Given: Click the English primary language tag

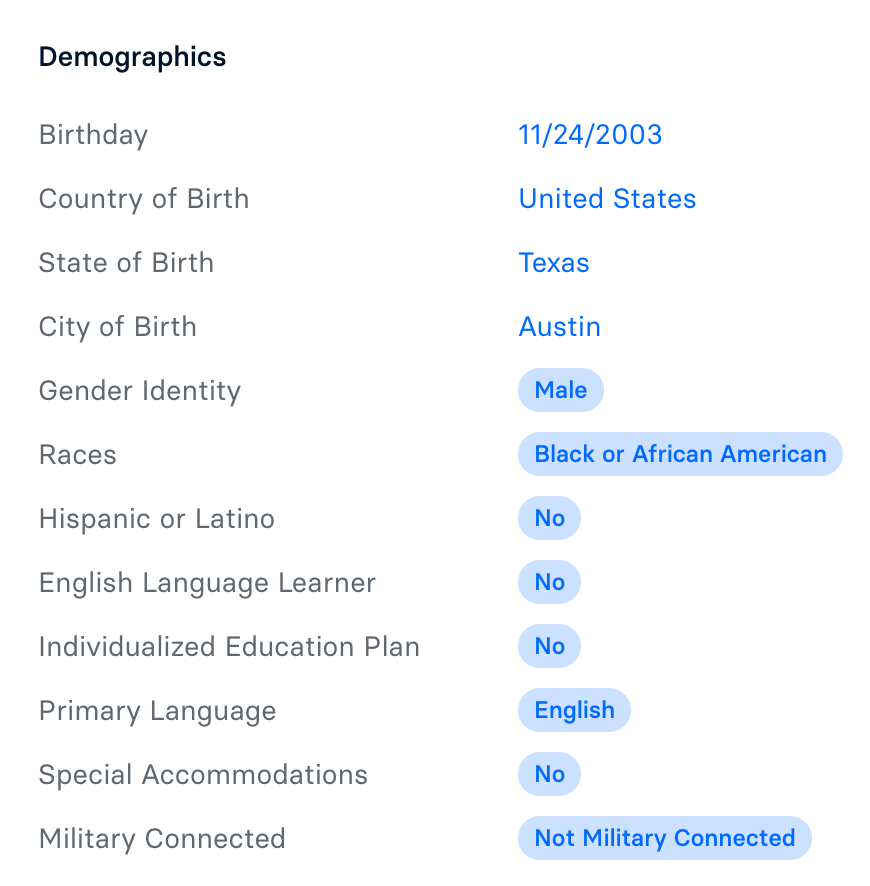Looking at the screenshot, I should tap(574, 710).
